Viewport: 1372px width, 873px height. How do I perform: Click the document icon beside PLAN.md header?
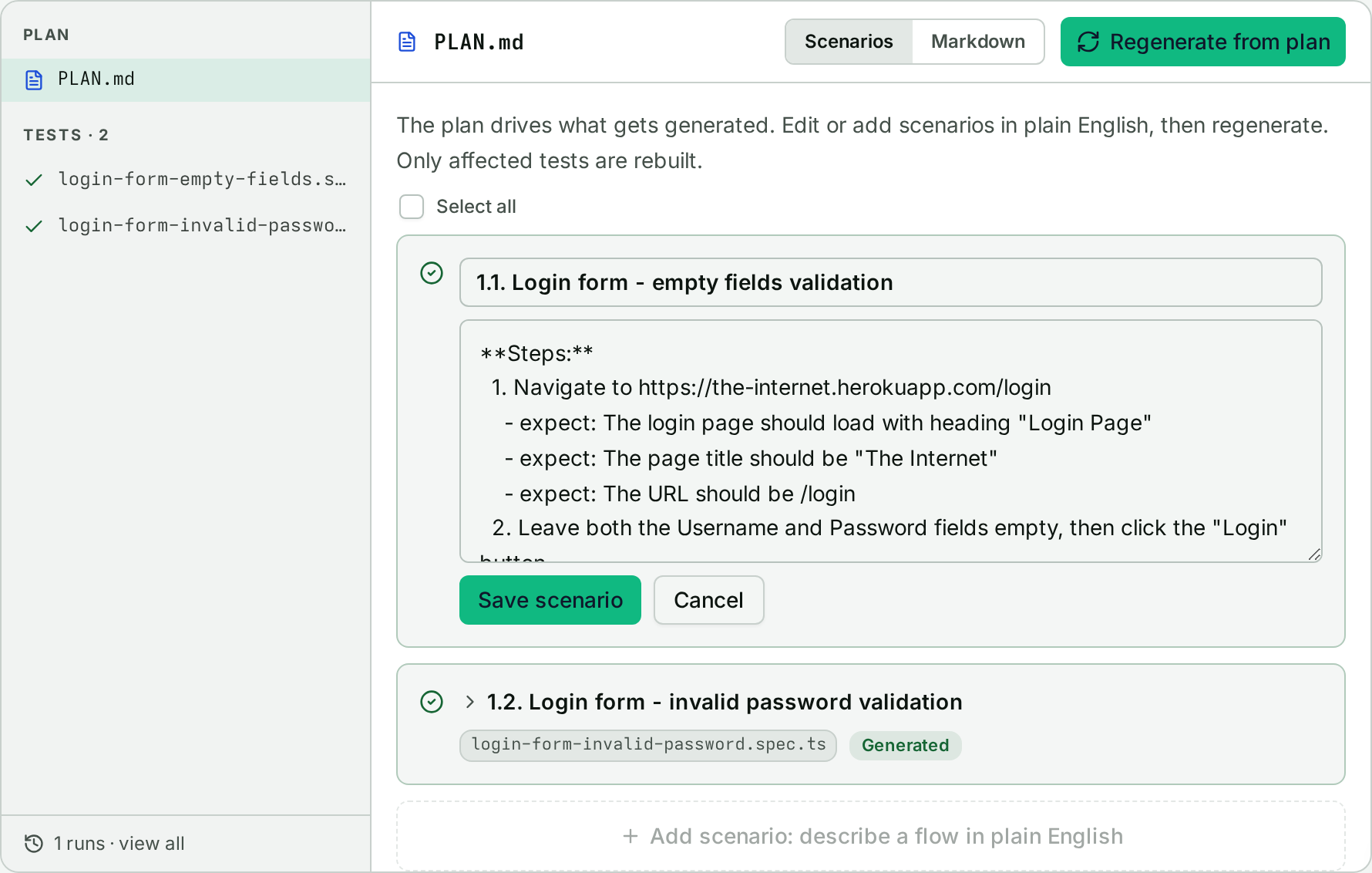407,42
